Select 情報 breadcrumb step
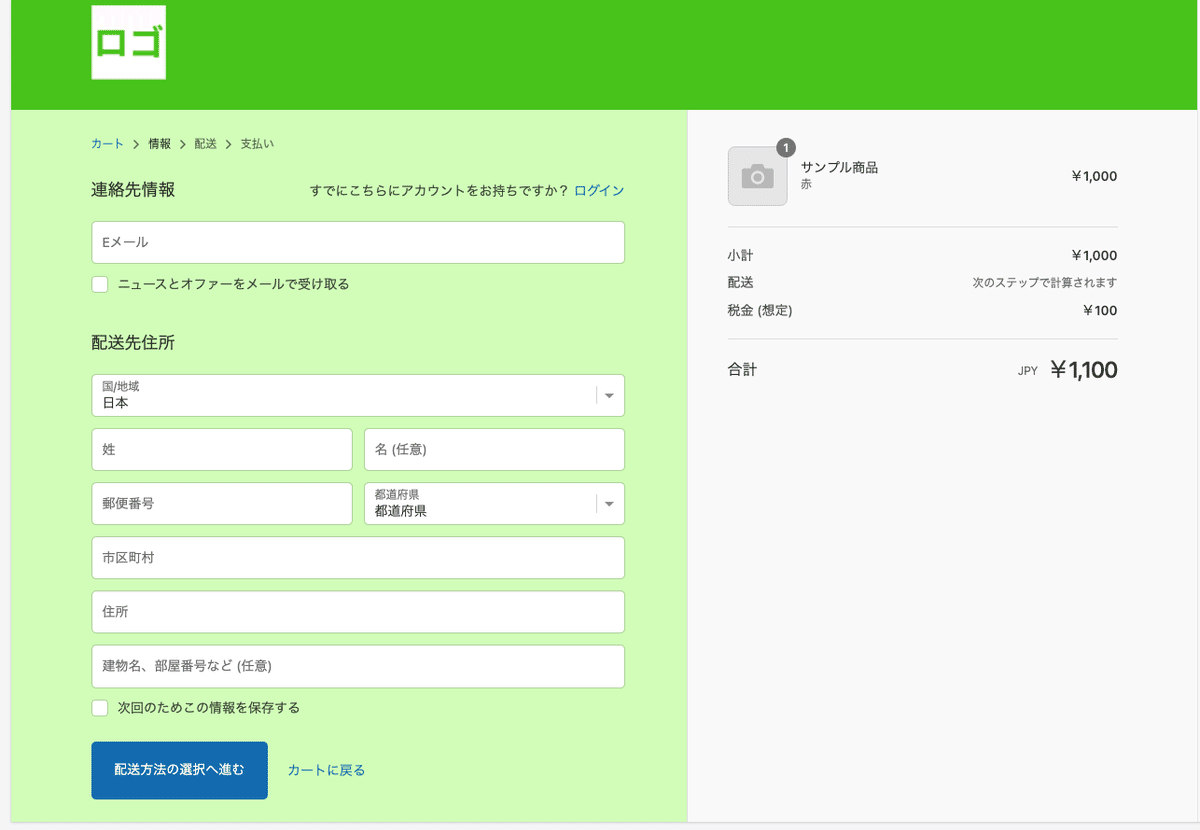Image resolution: width=1200 pixels, height=830 pixels. pyautogui.click(x=160, y=144)
